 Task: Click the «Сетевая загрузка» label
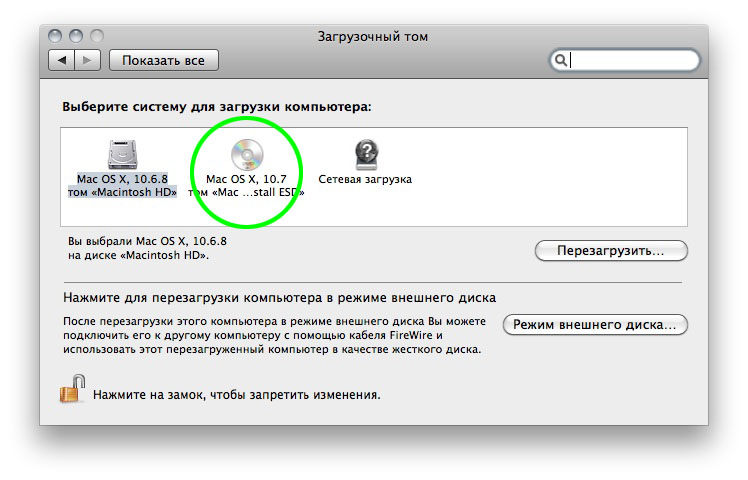[x=365, y=179]
